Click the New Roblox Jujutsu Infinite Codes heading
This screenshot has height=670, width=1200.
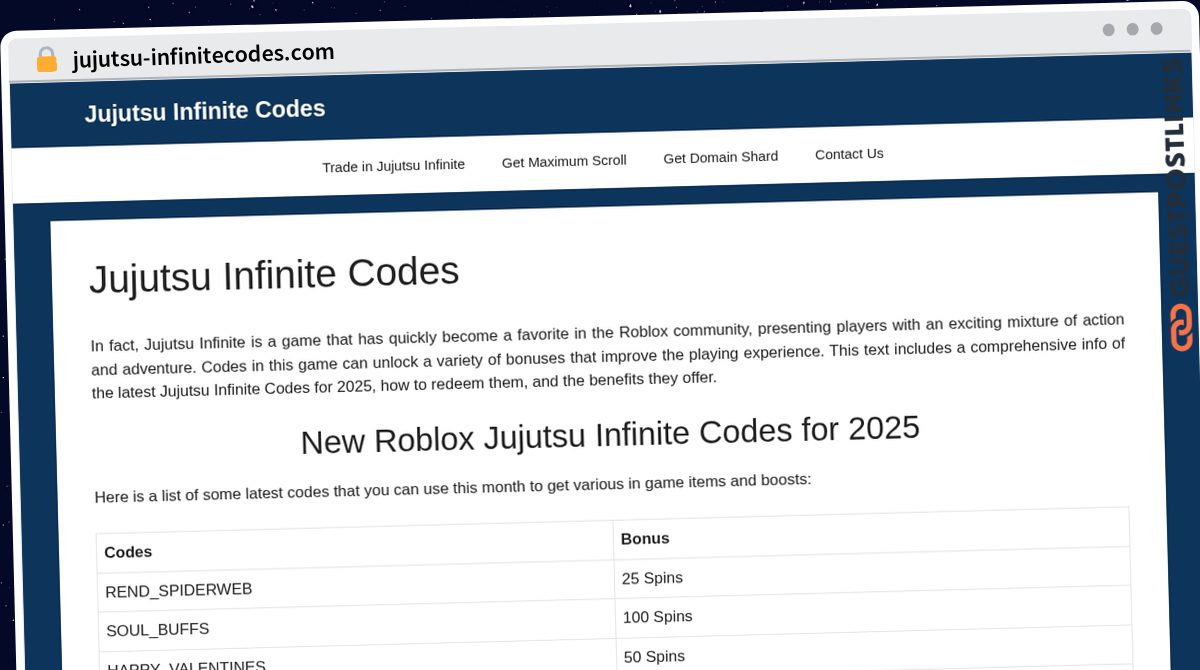(x=610, y=435)
